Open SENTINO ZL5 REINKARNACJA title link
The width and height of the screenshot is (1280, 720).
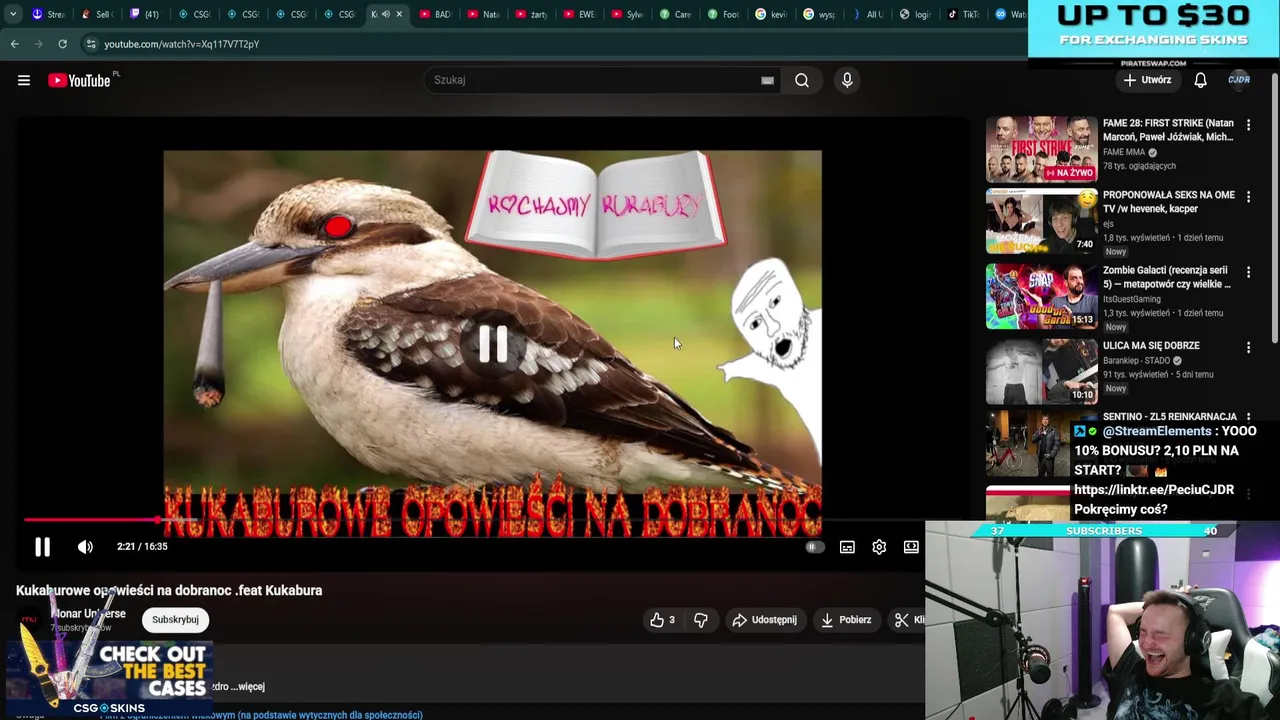pos(1169,416)
